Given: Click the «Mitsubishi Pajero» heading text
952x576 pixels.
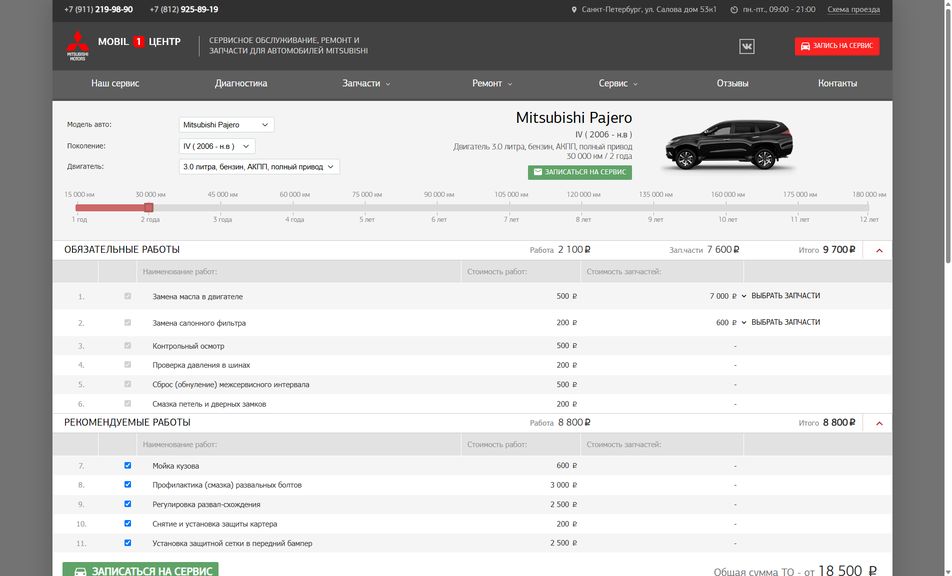Looking at the screenshot, I should (x=574, y=118).
